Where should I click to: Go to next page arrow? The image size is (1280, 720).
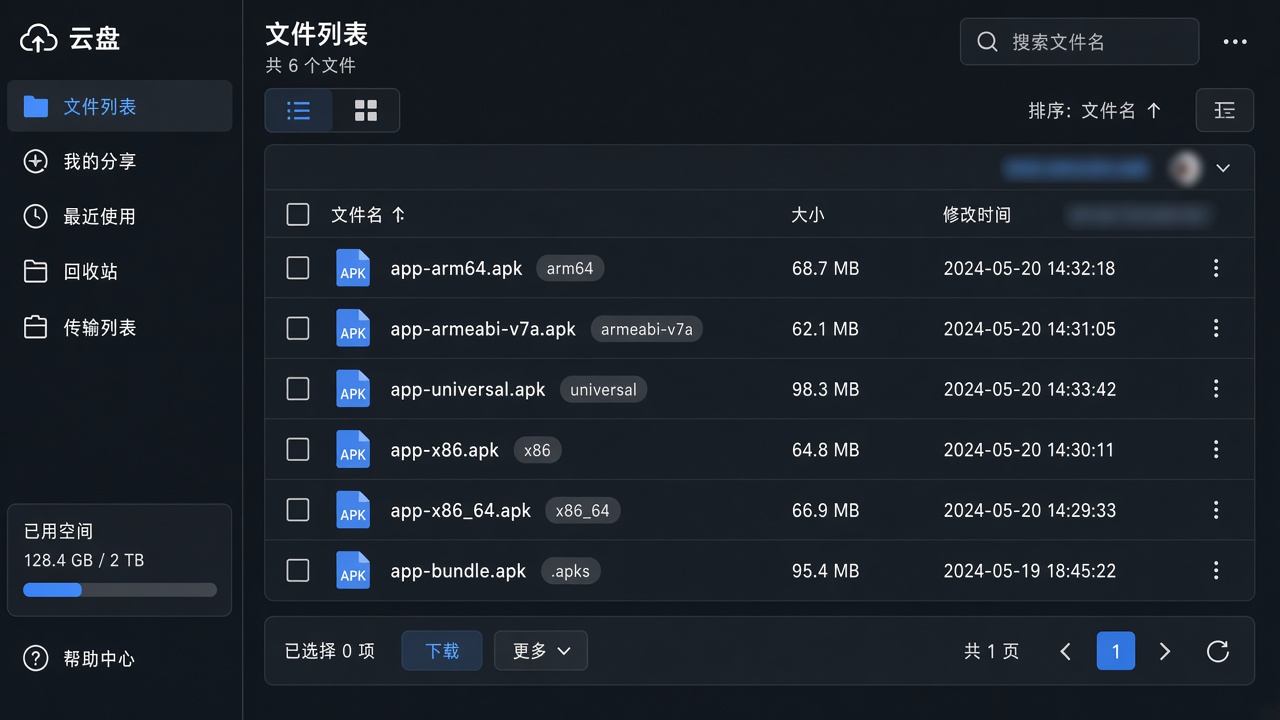pos(1165,651)
